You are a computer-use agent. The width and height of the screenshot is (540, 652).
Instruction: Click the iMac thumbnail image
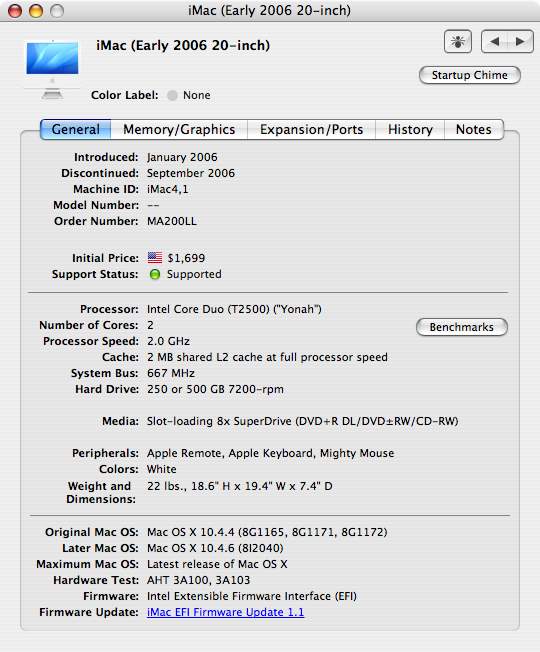52,69
